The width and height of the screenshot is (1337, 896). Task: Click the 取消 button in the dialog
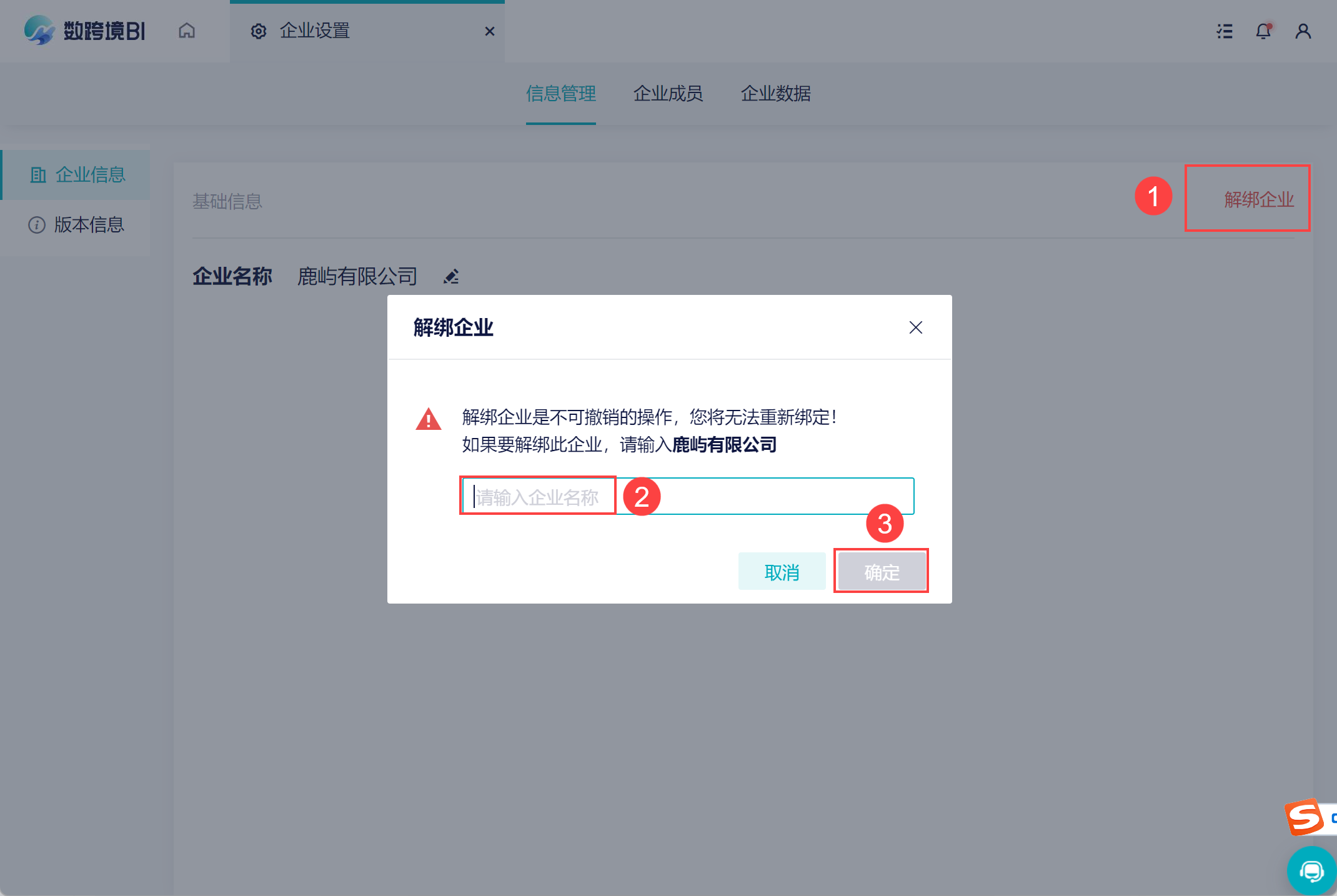782,572
